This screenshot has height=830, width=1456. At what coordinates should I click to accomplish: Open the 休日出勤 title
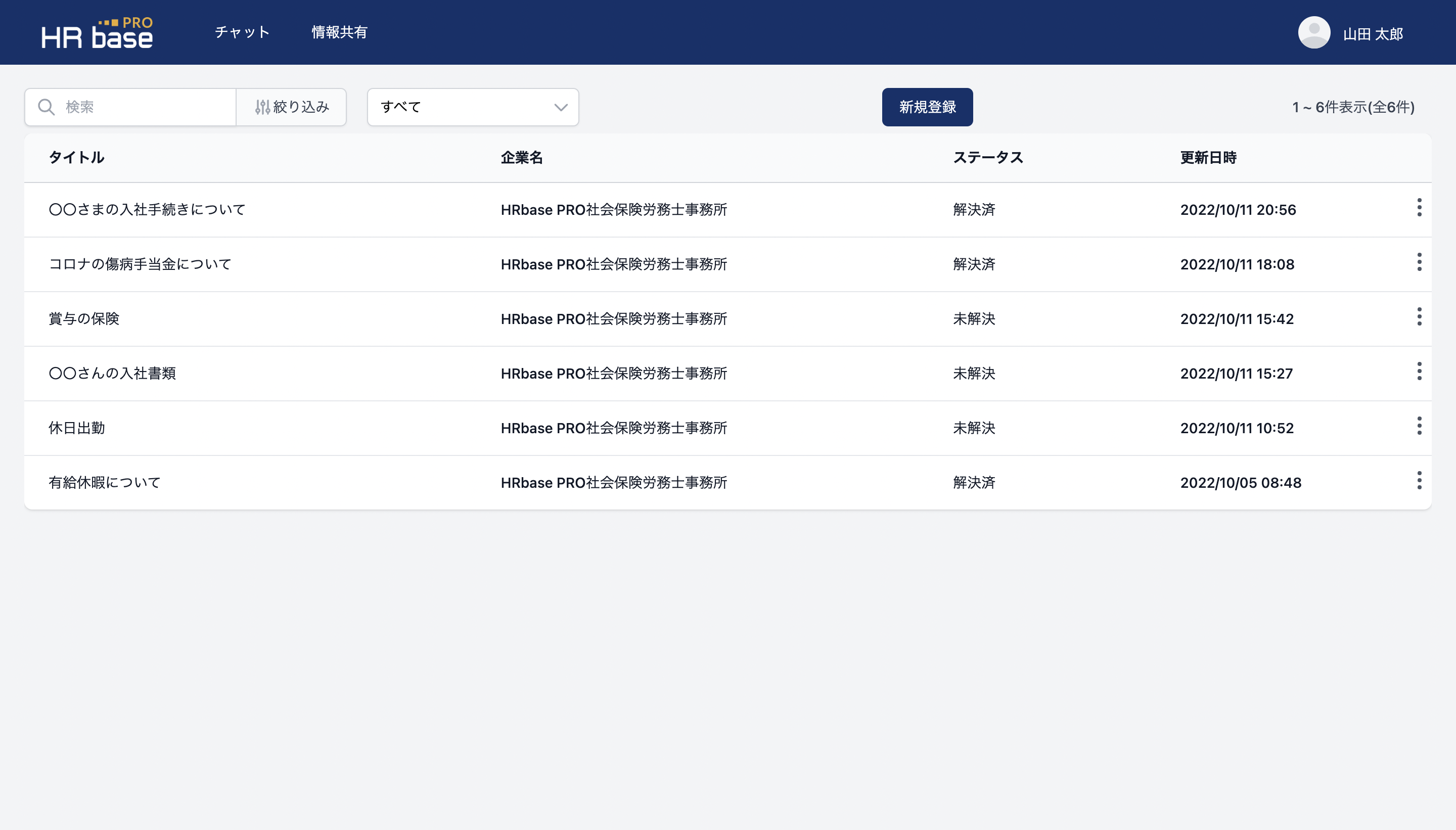click(x=77, y=428)
